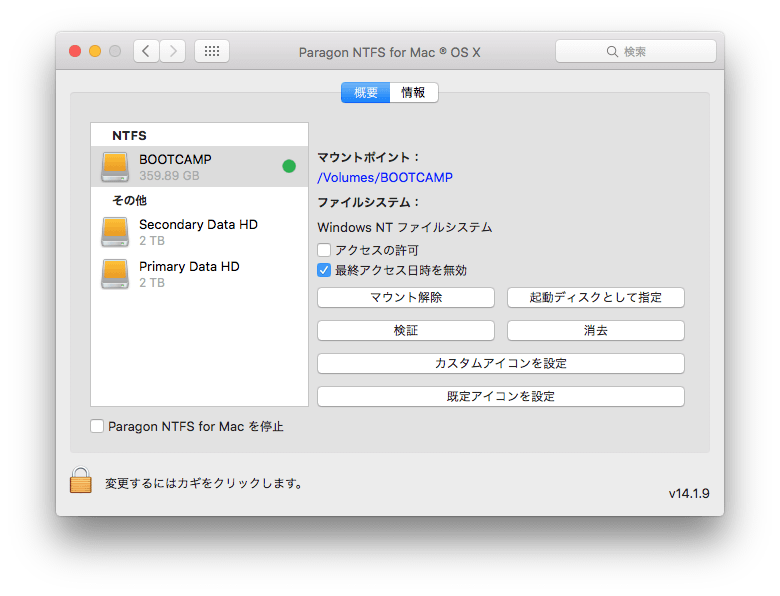Click the NTFS section header
Screen dimensions: 780x596
129,135
